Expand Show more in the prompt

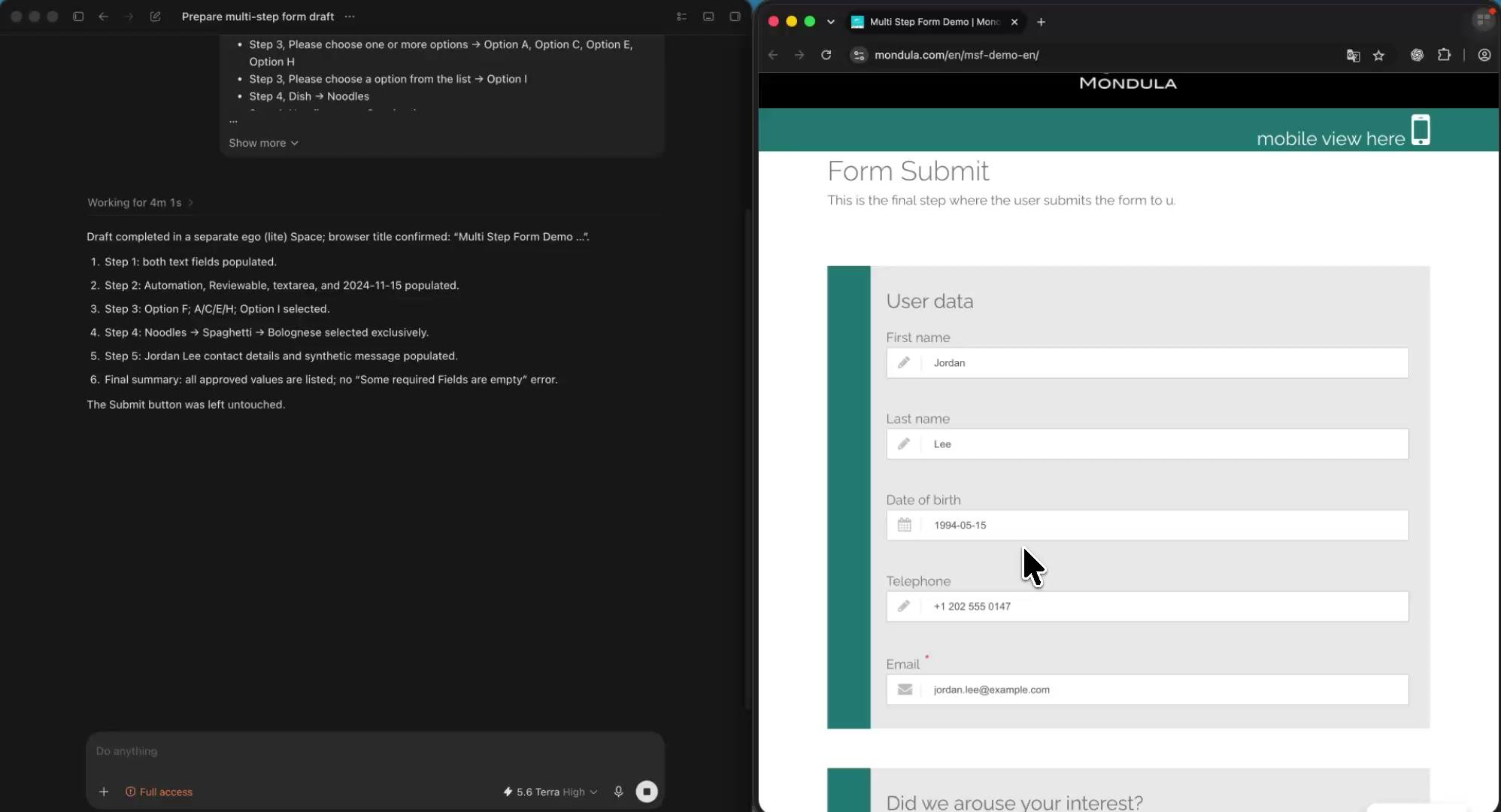(263, 143)
